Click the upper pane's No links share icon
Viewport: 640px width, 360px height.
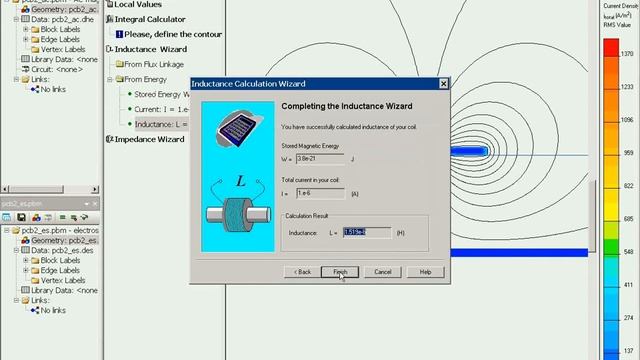35,89
